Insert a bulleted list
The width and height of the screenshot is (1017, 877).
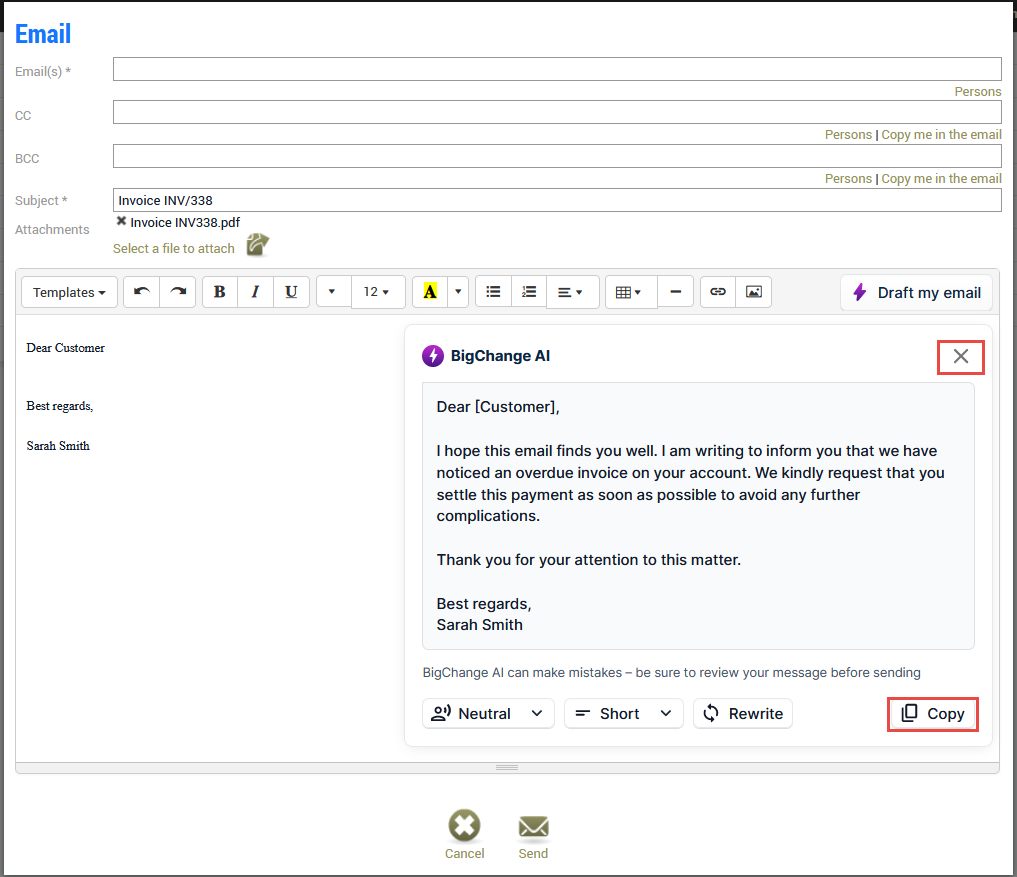tap(494, 292)
